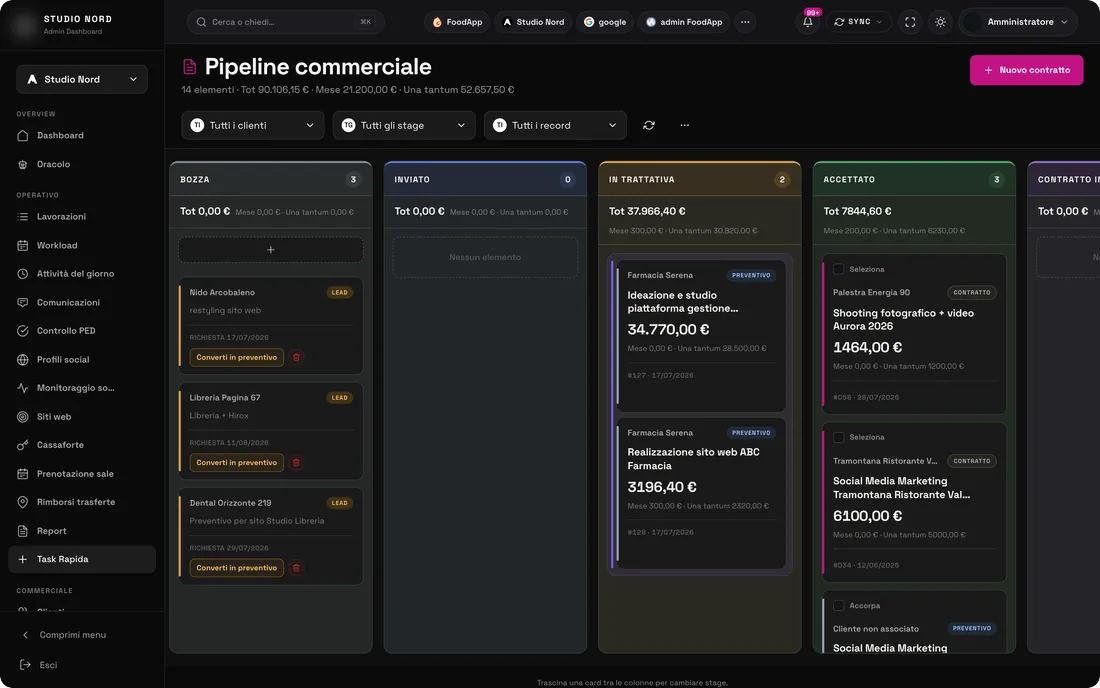Check the Accorpa checkbox
Screen dimensions: 1100x688
(838, 605)
